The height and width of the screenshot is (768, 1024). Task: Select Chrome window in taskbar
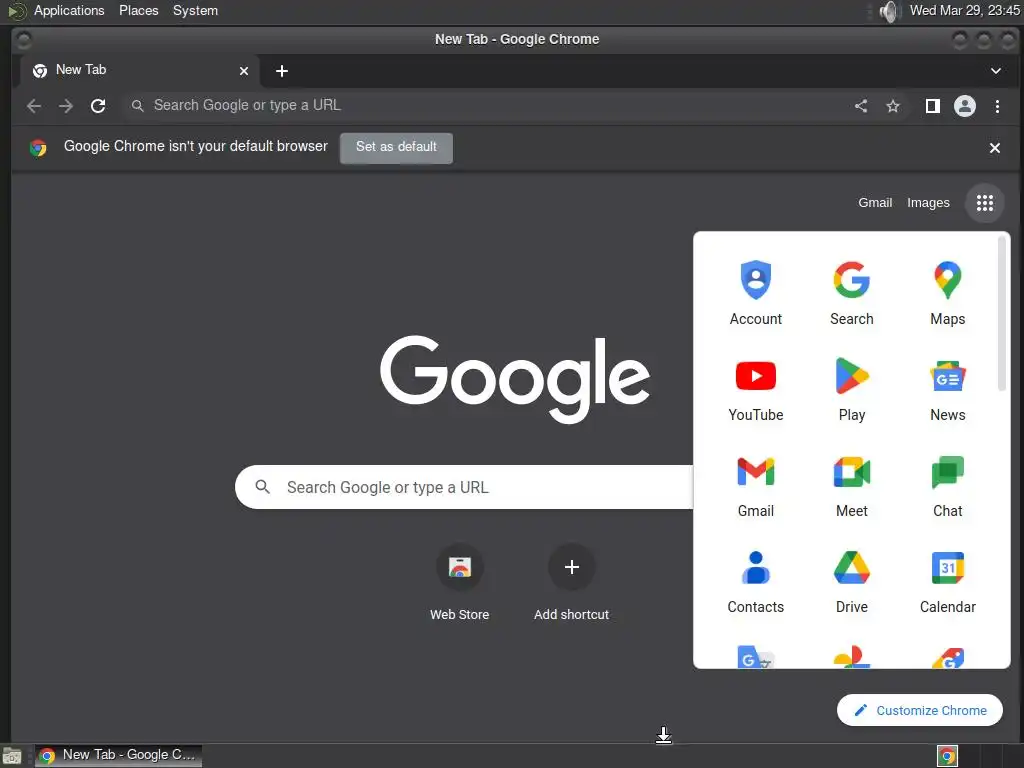[x=118, y=755]
